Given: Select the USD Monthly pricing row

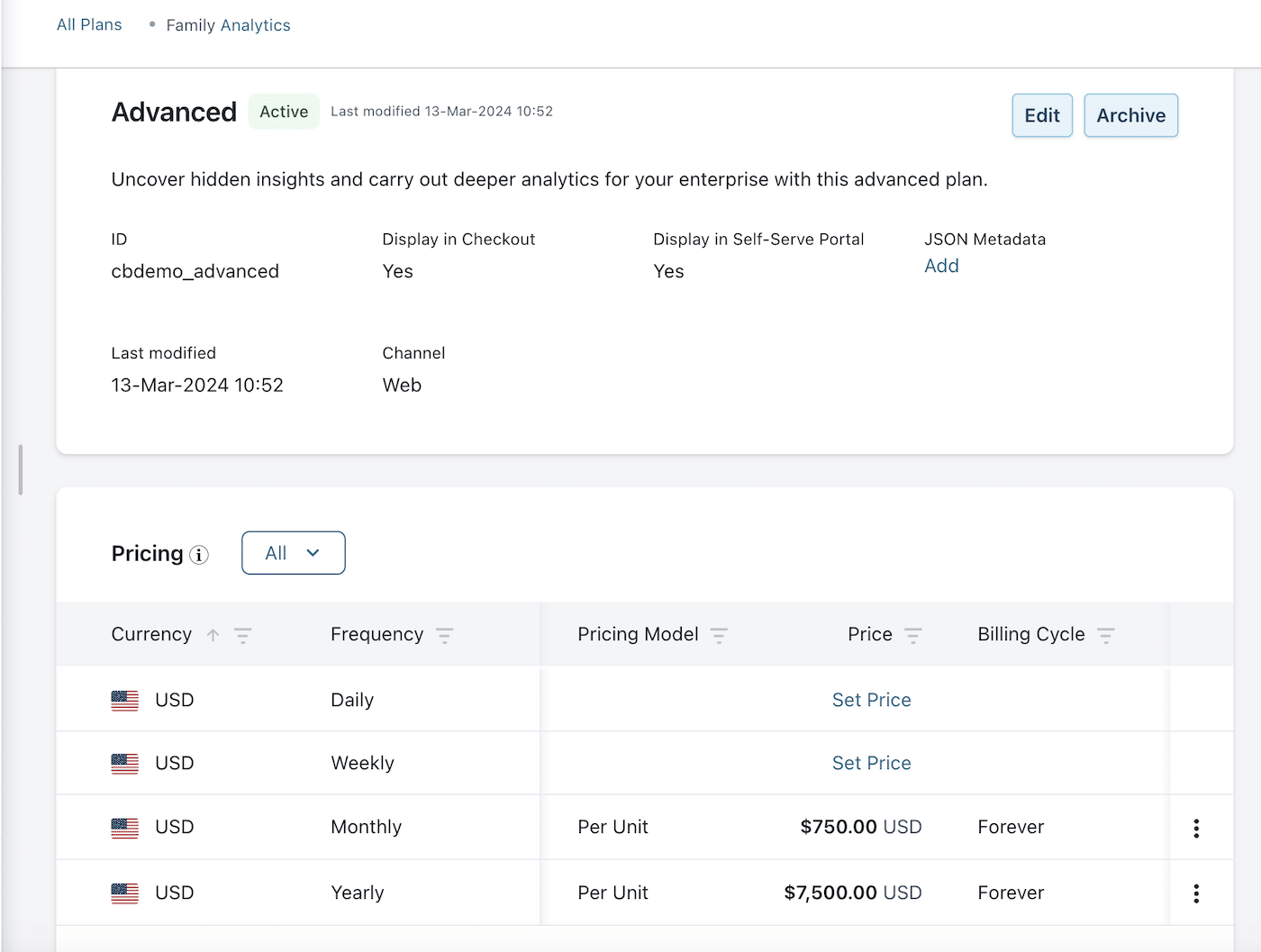Looking at the screenshot, I should click(x=366, y=827).
